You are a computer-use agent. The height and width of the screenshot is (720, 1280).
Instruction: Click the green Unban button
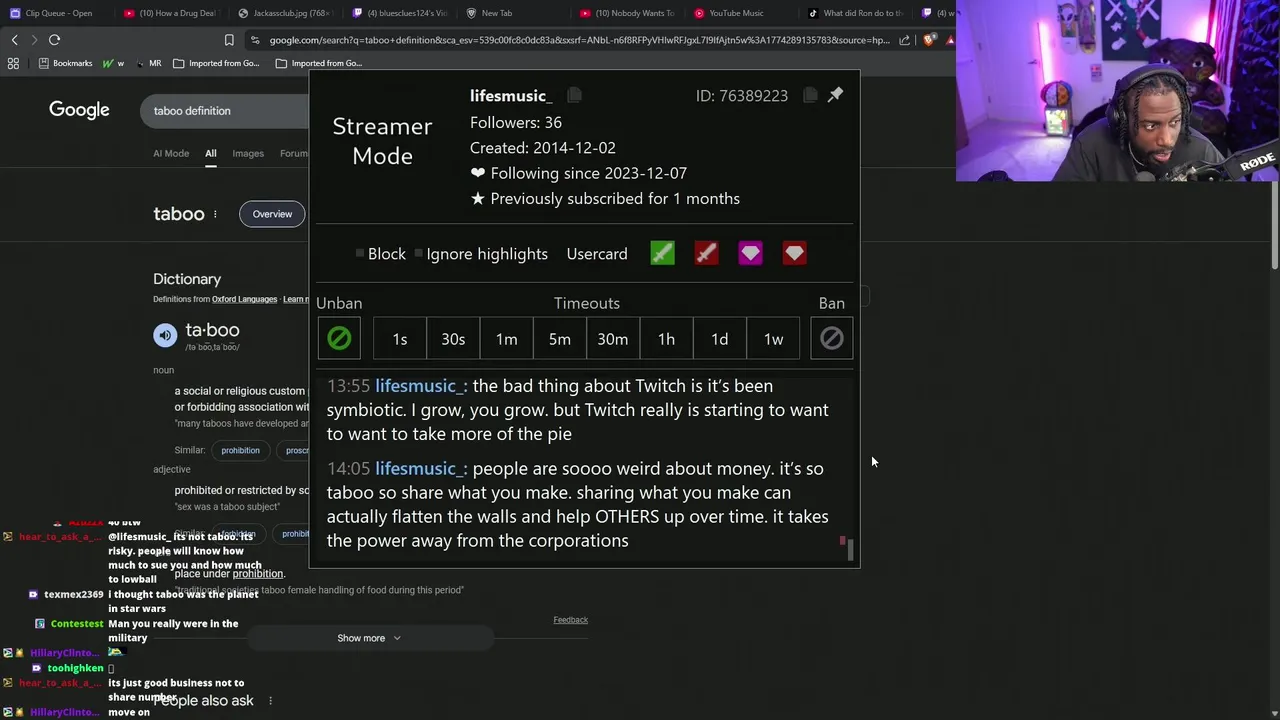tap(339, 338)
